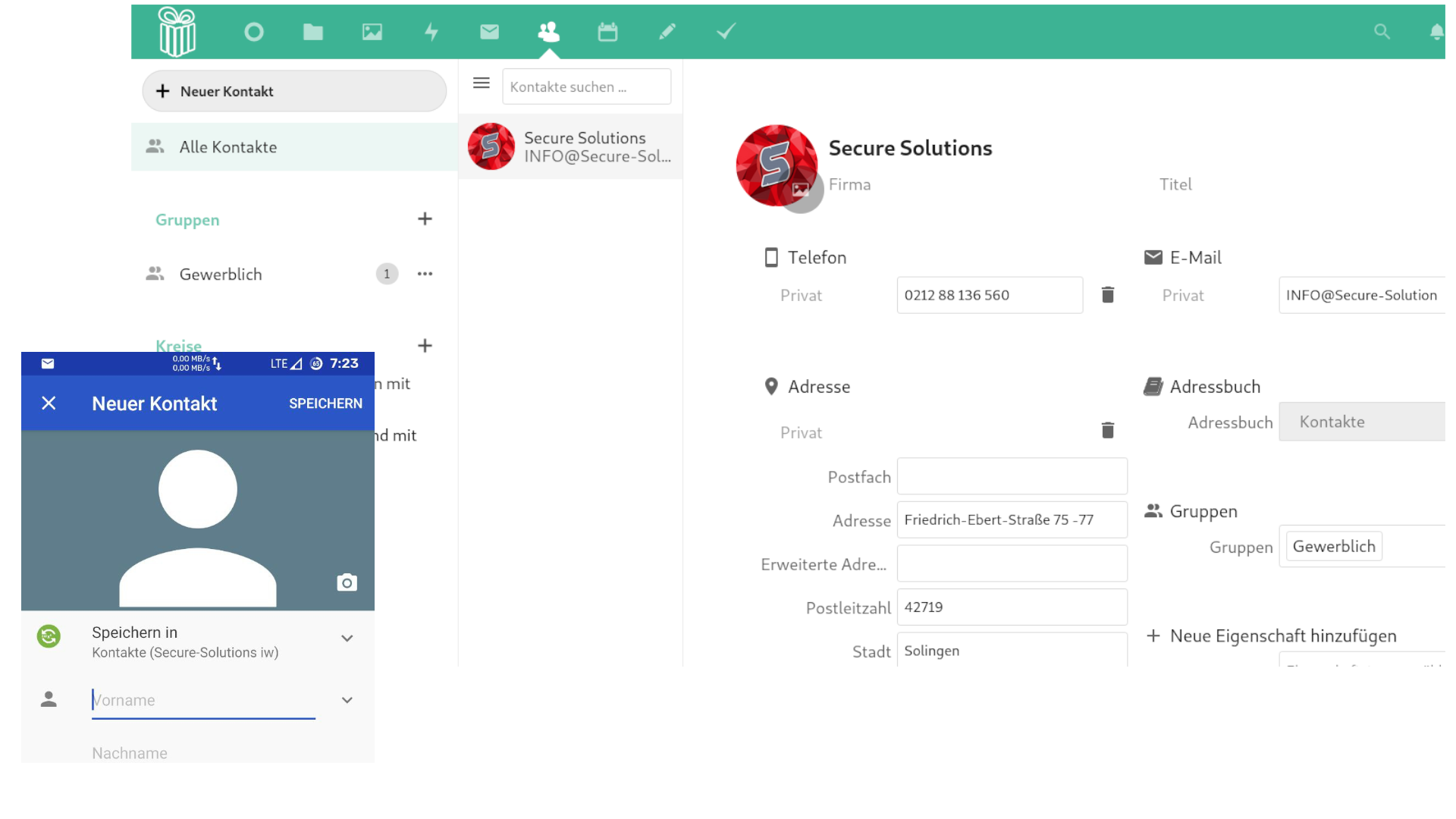This screenshot has width=1456, height=819.
Task: Open Gewerblich group three-dot menu
Action: click(425, 274)
